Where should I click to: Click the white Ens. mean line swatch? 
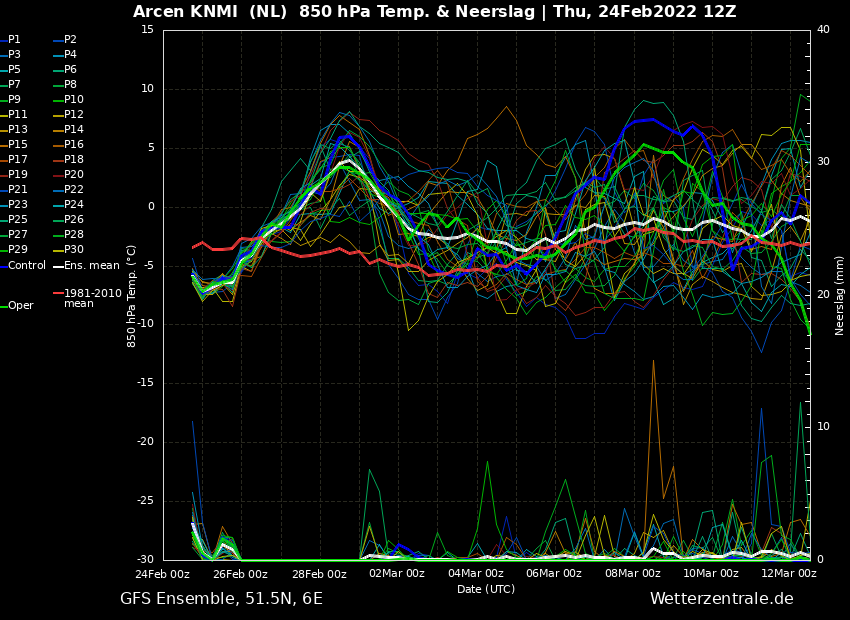pyautogui.click(x=58, y=266)
